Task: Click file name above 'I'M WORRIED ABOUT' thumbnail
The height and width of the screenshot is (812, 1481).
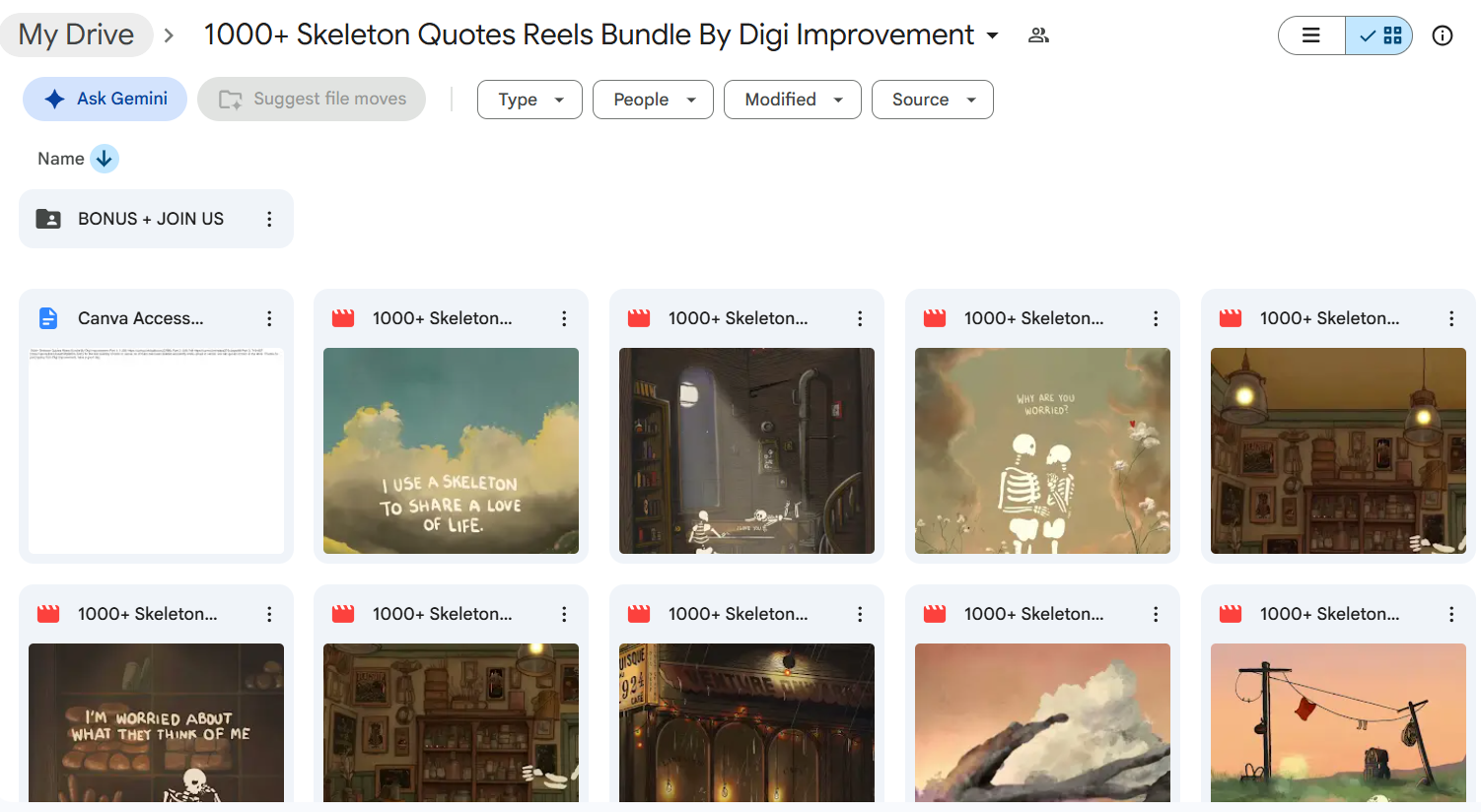Action: coord(148,614)
